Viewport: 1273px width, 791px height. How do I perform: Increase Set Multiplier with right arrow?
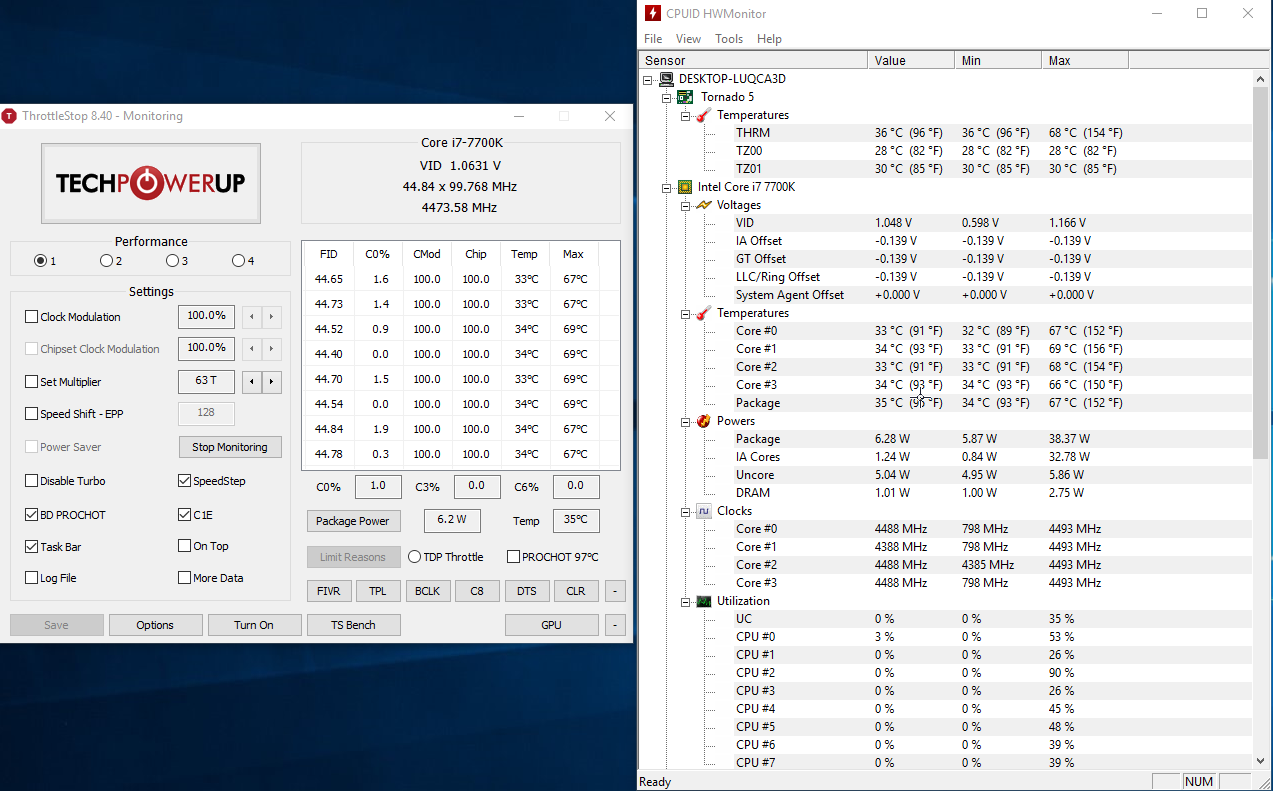271,382
